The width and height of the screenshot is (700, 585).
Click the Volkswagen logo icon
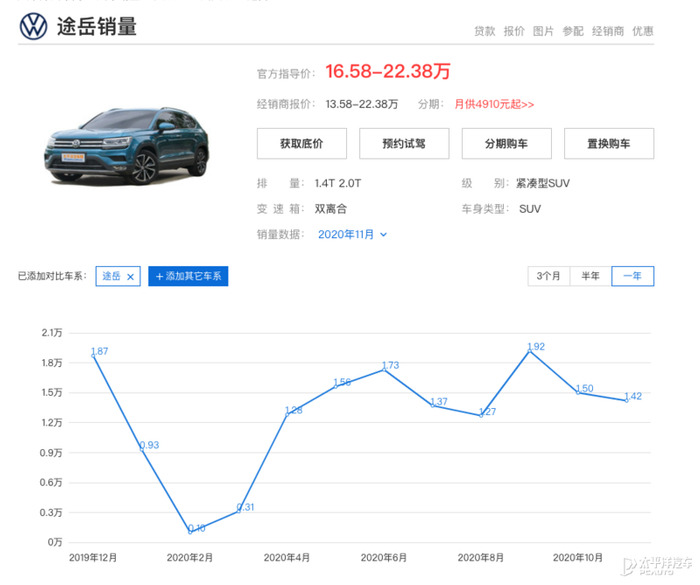[33, 27]
